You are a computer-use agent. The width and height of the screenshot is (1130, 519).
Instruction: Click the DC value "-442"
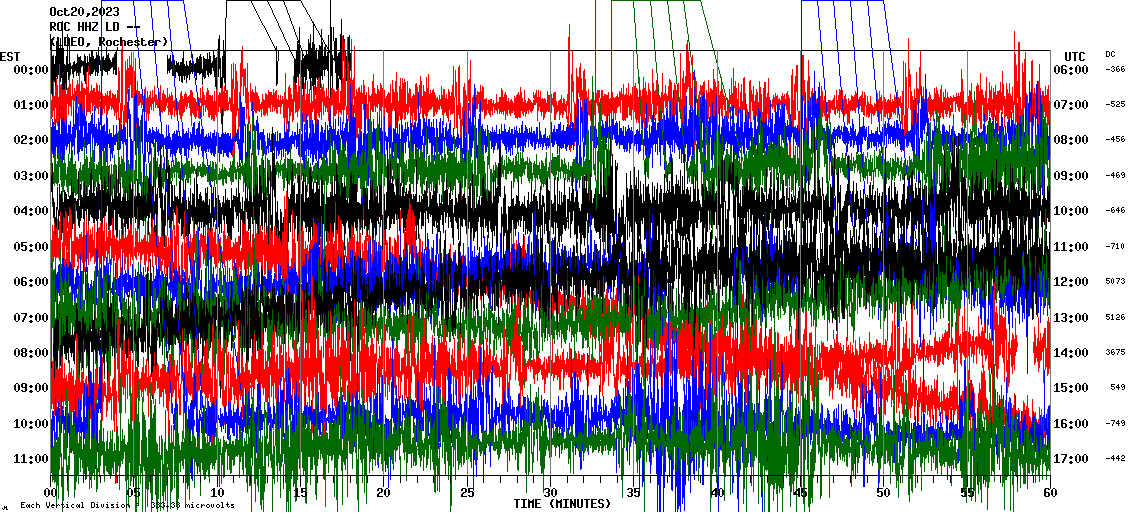[1116, 458]
